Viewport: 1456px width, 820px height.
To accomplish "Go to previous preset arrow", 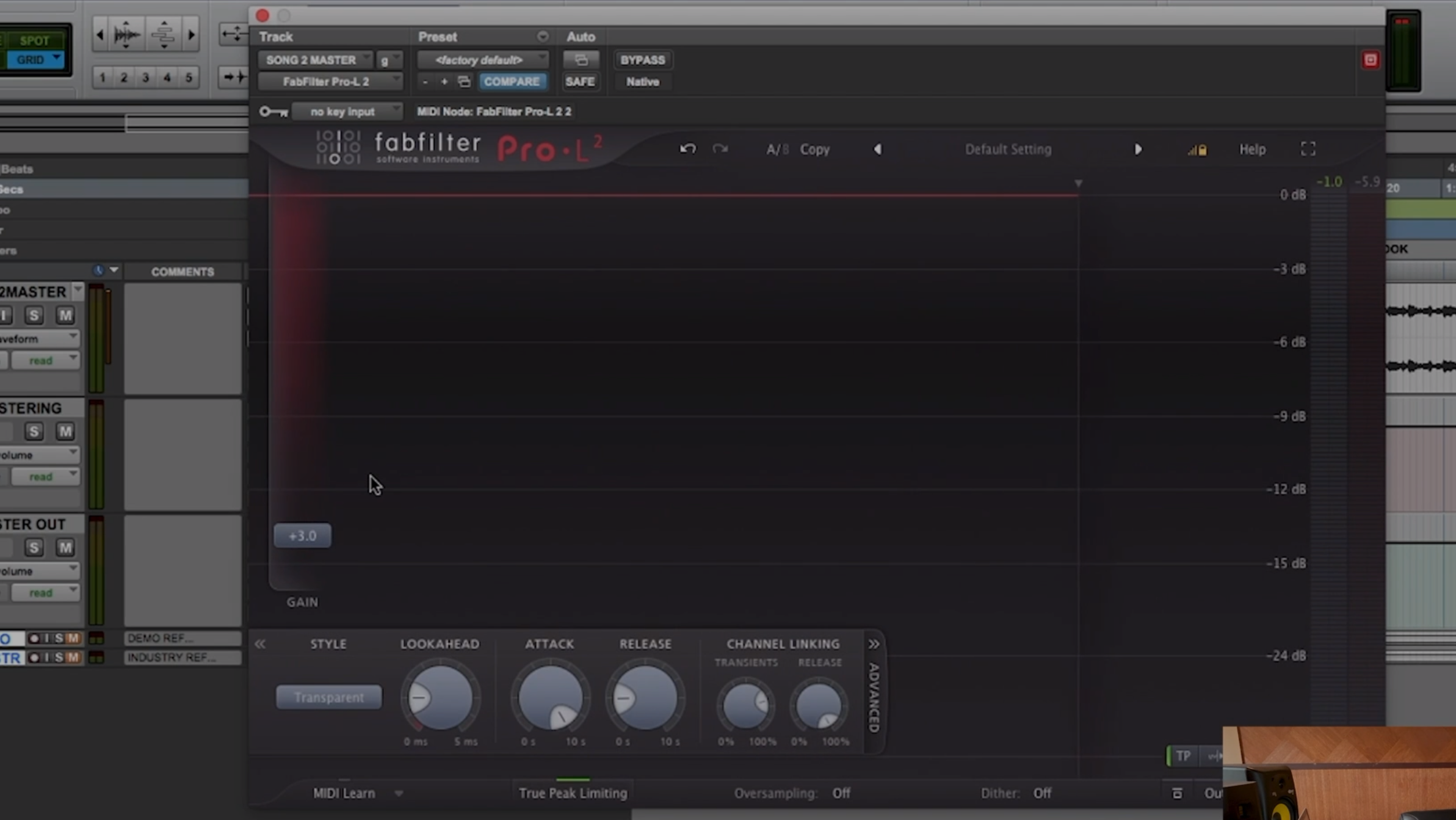I will (877, 149).
